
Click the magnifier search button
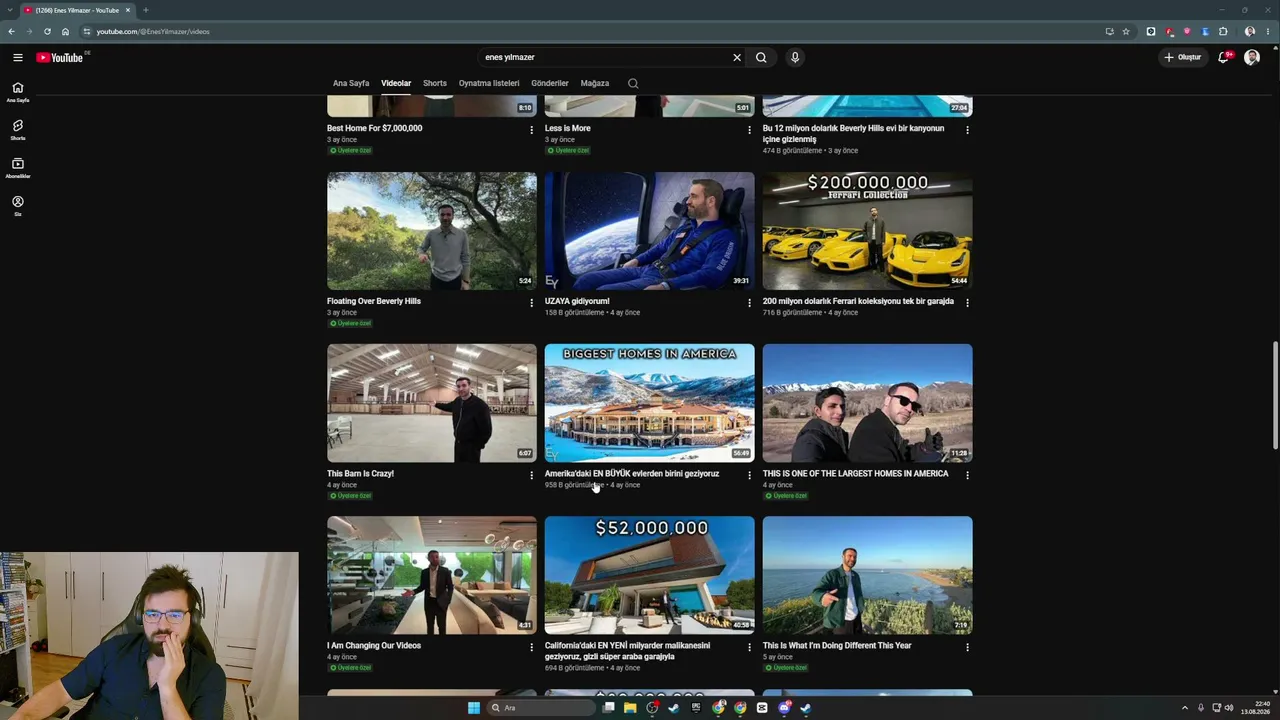click(761, 57)
